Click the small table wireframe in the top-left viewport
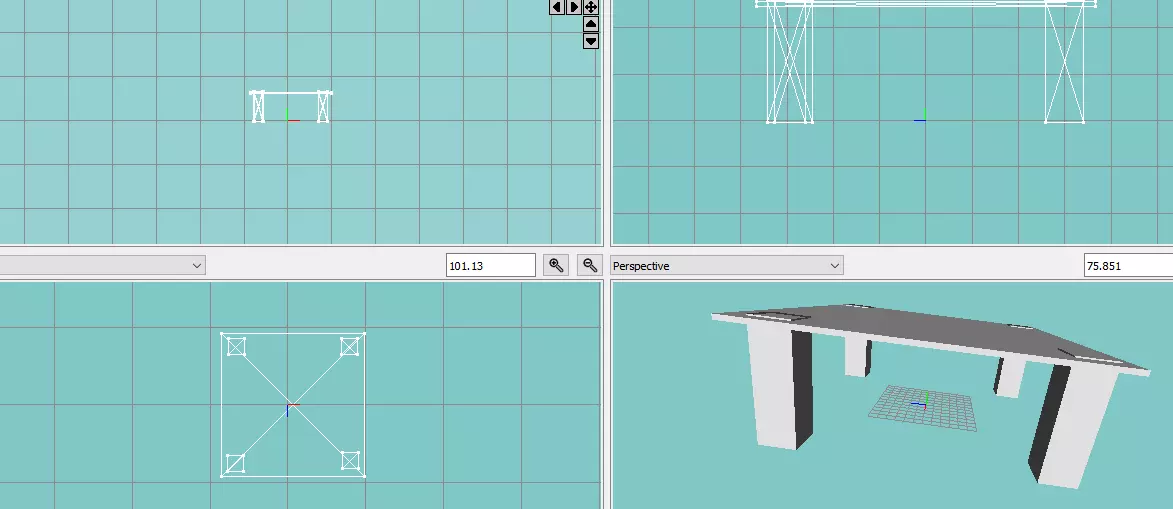Screen dimensions: 1173x509 click(x=290, y=107)
